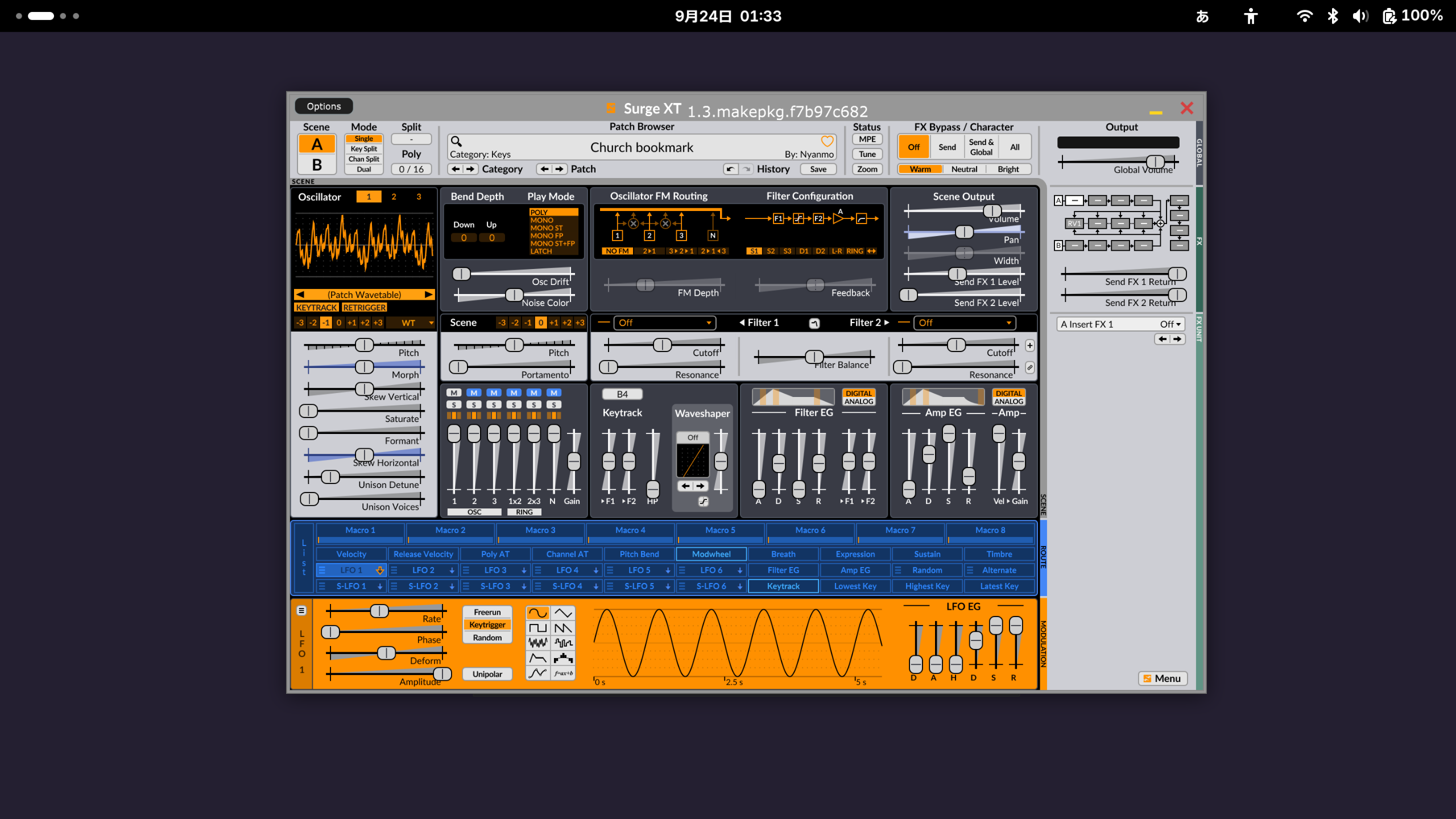
Task: Open Waveshaper Off type selector
Action: click(693, 437)
